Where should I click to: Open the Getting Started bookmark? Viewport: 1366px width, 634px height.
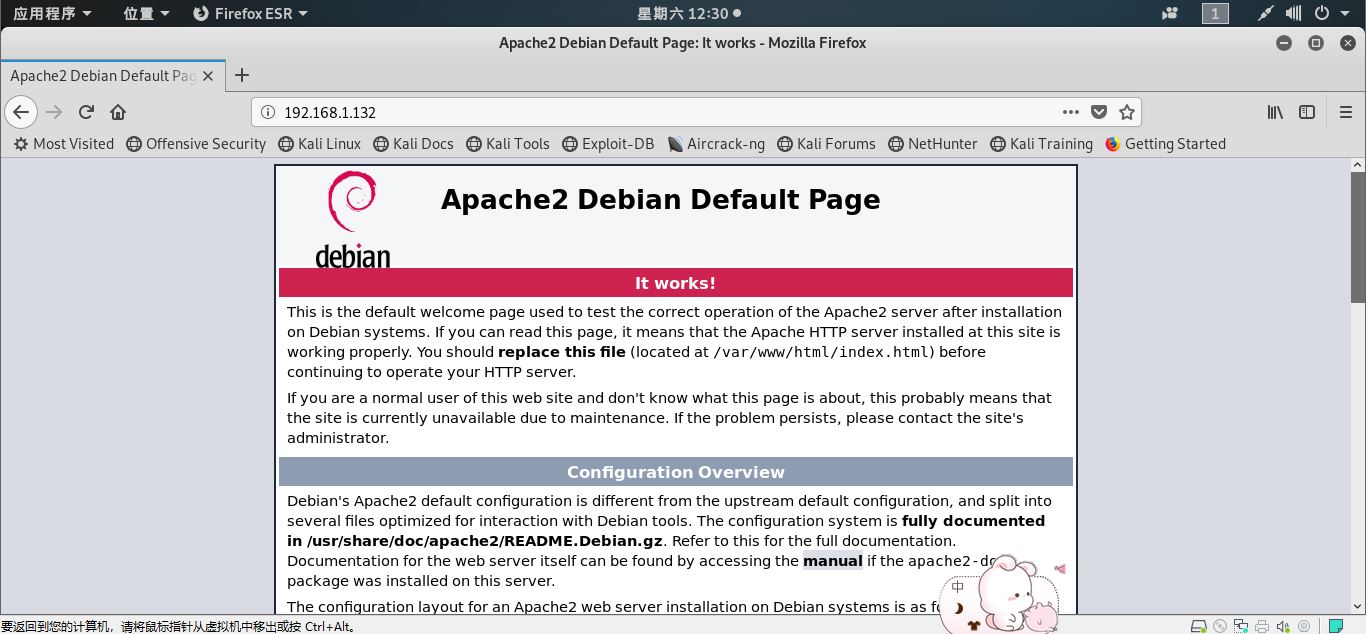click(x=1165, y=144)
